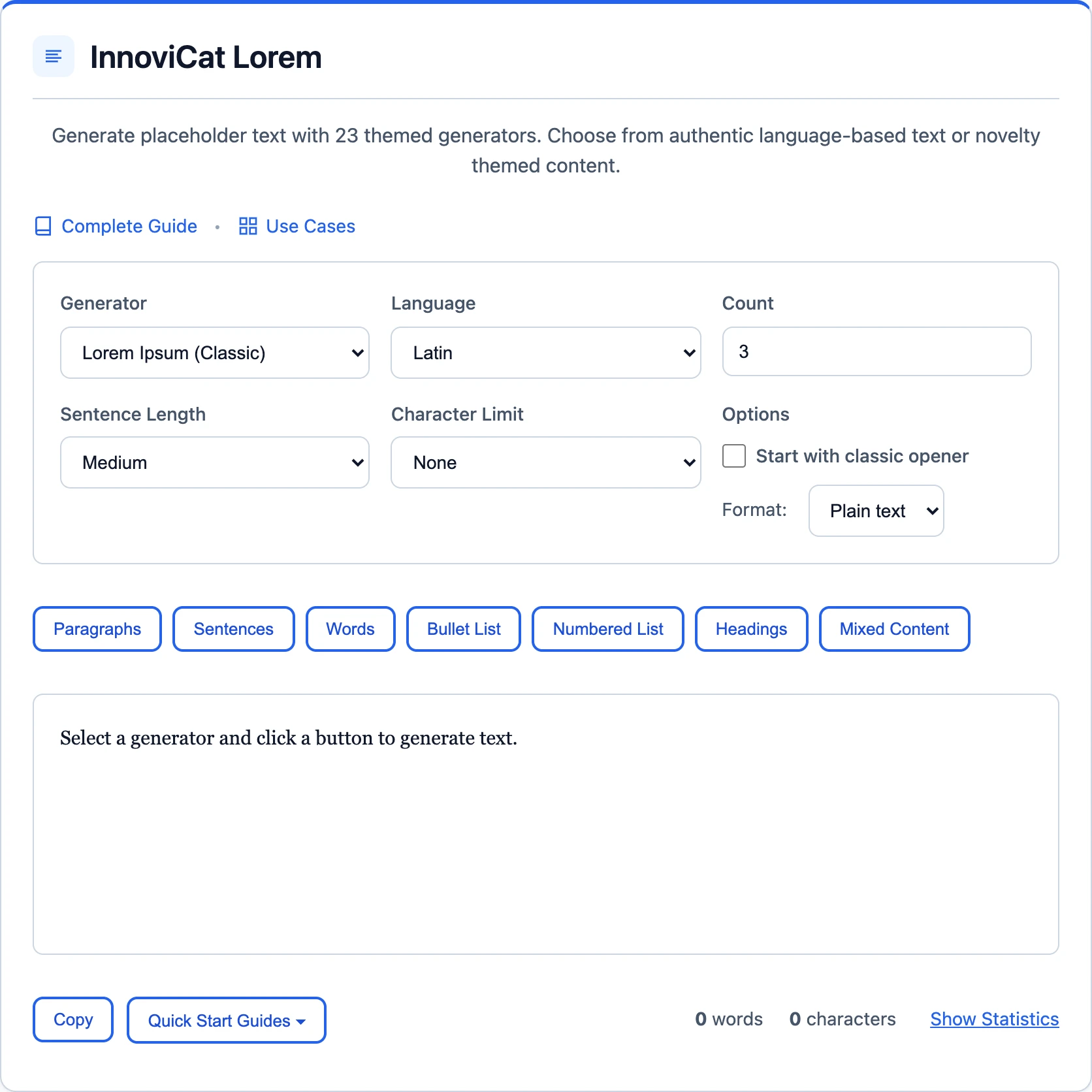Open the Language dropdown showing Latin
This screenshot has width=1092, height=1092.
[546, 353]
